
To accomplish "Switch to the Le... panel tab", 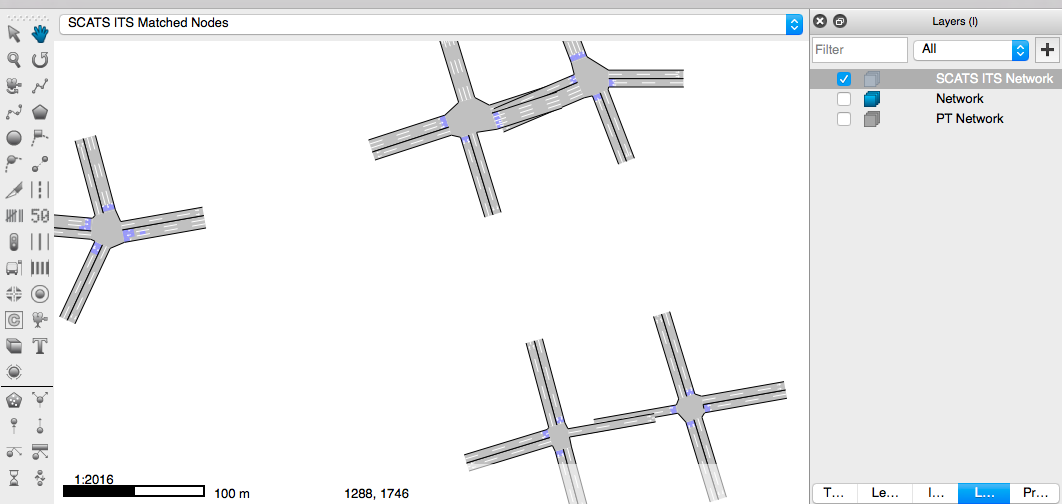I will point(885,493).
